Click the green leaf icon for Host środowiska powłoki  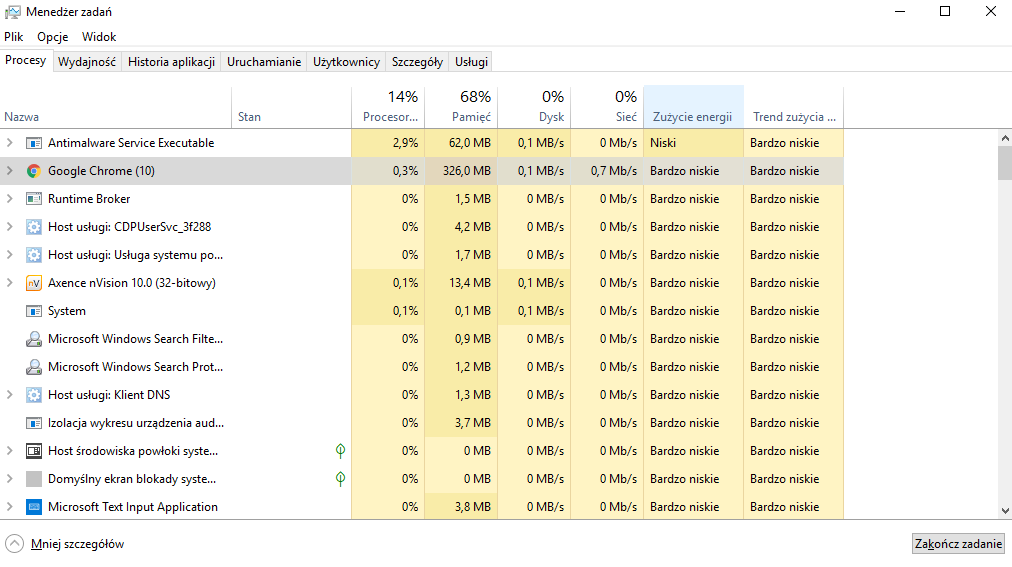[341, 451]
